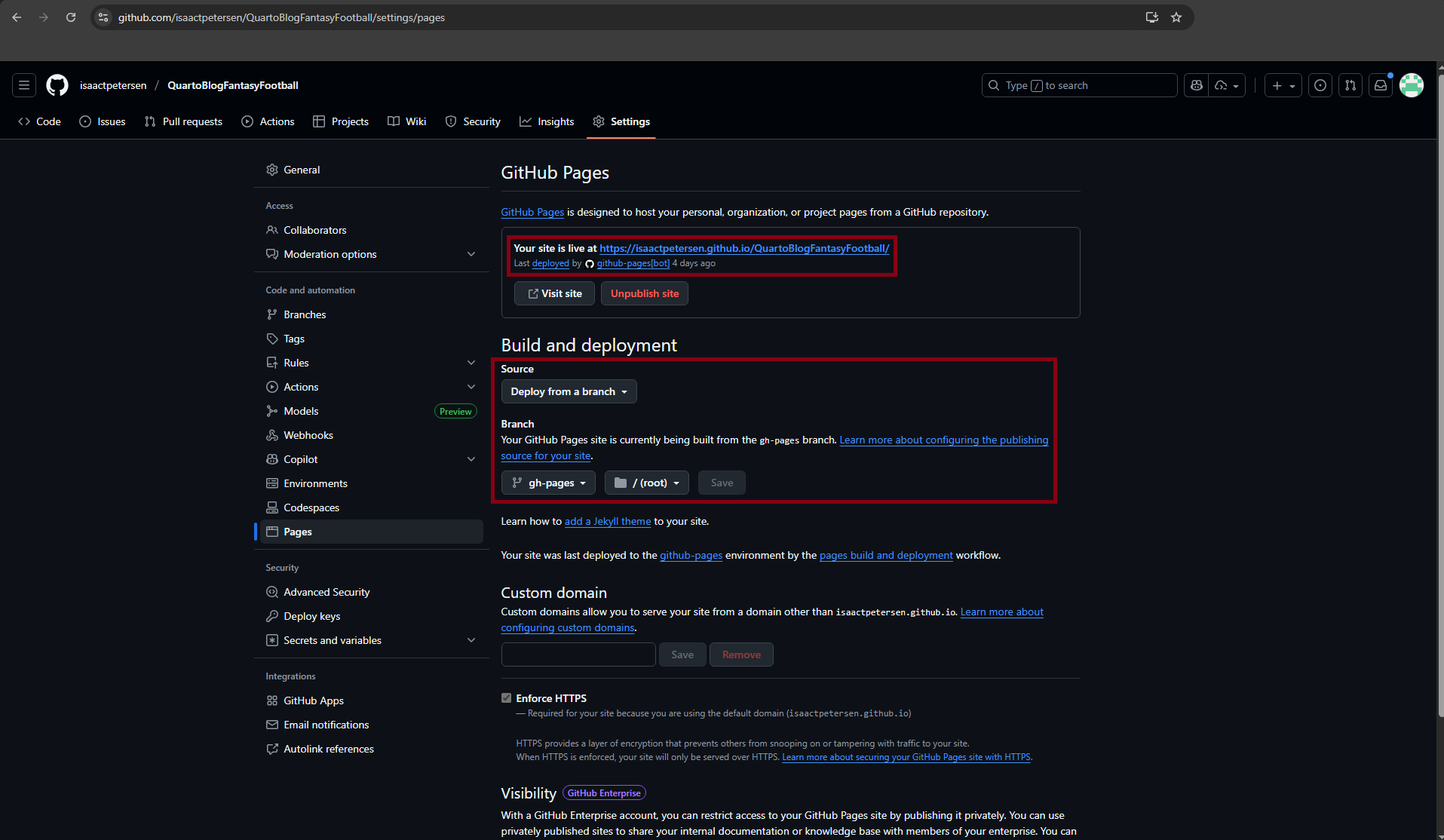
Task: Open the add a Jekyll theme link
Action: [x=608, y=521]
